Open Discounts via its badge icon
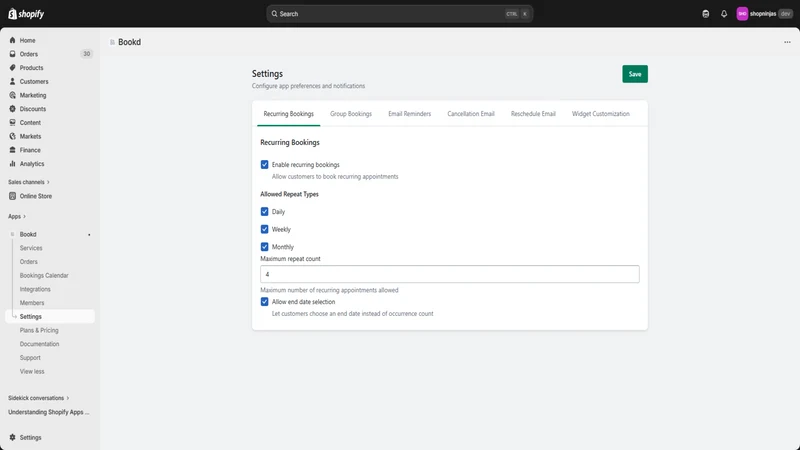 click(12, 109)
